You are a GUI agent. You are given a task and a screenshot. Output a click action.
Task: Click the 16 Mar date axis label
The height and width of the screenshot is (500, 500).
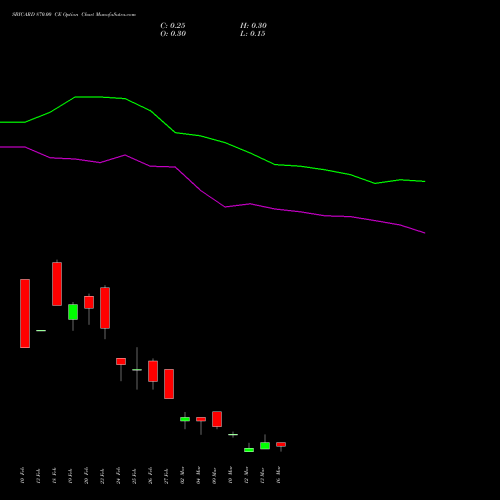278,476
